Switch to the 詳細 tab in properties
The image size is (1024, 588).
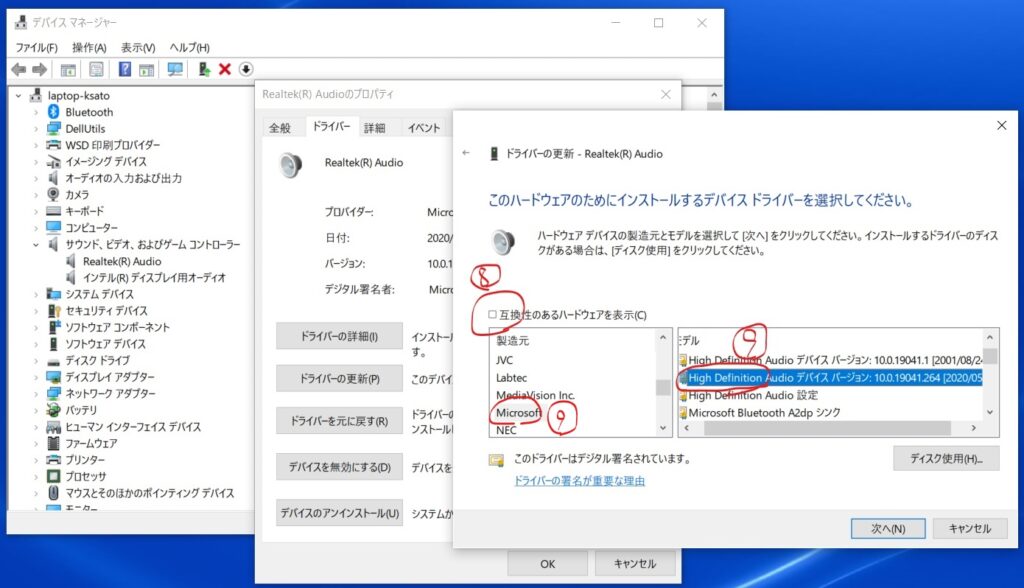pyautogui.click(x=374, y=128)
